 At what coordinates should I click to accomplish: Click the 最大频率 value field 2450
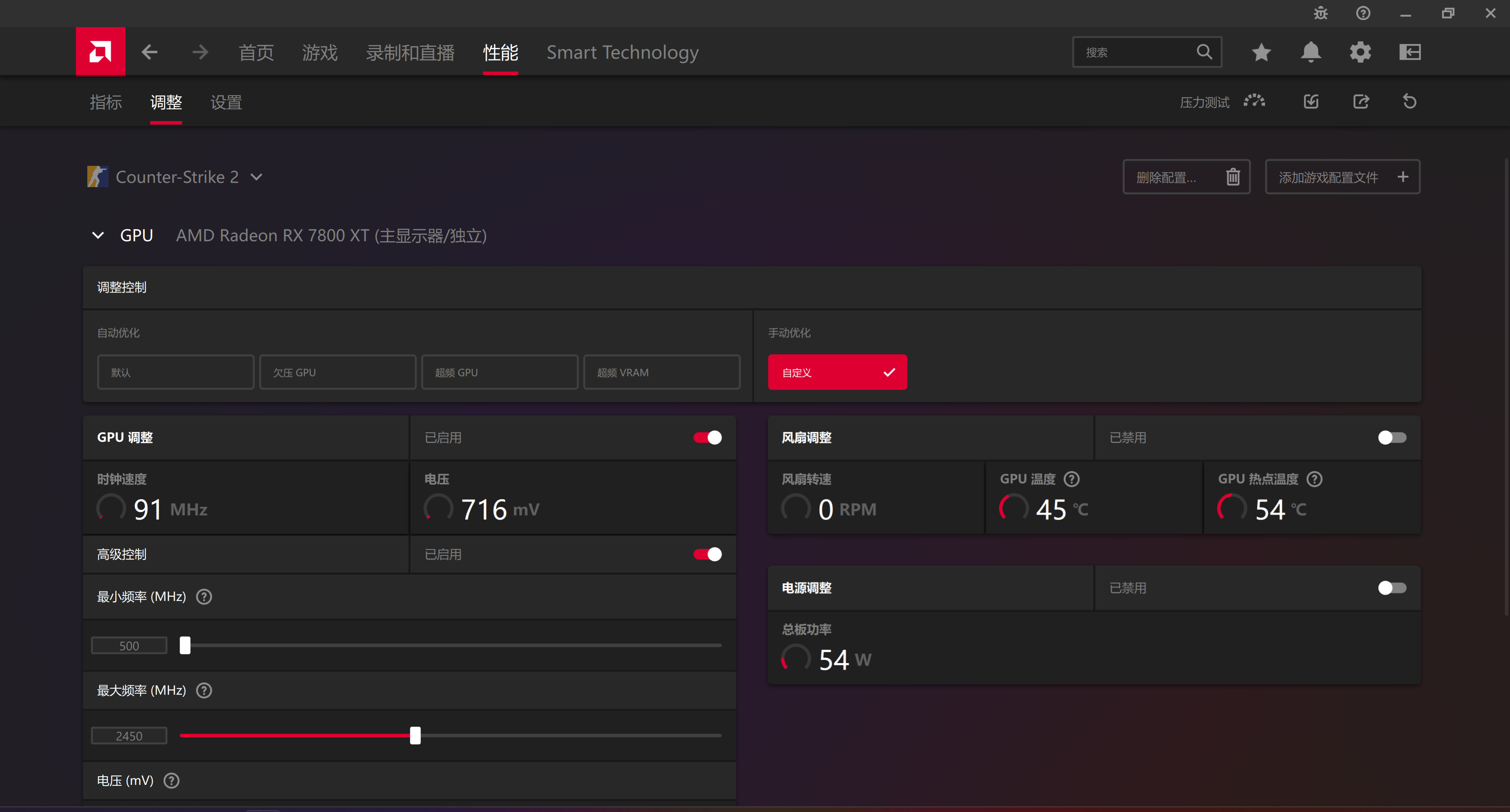(x=129, y=736)
